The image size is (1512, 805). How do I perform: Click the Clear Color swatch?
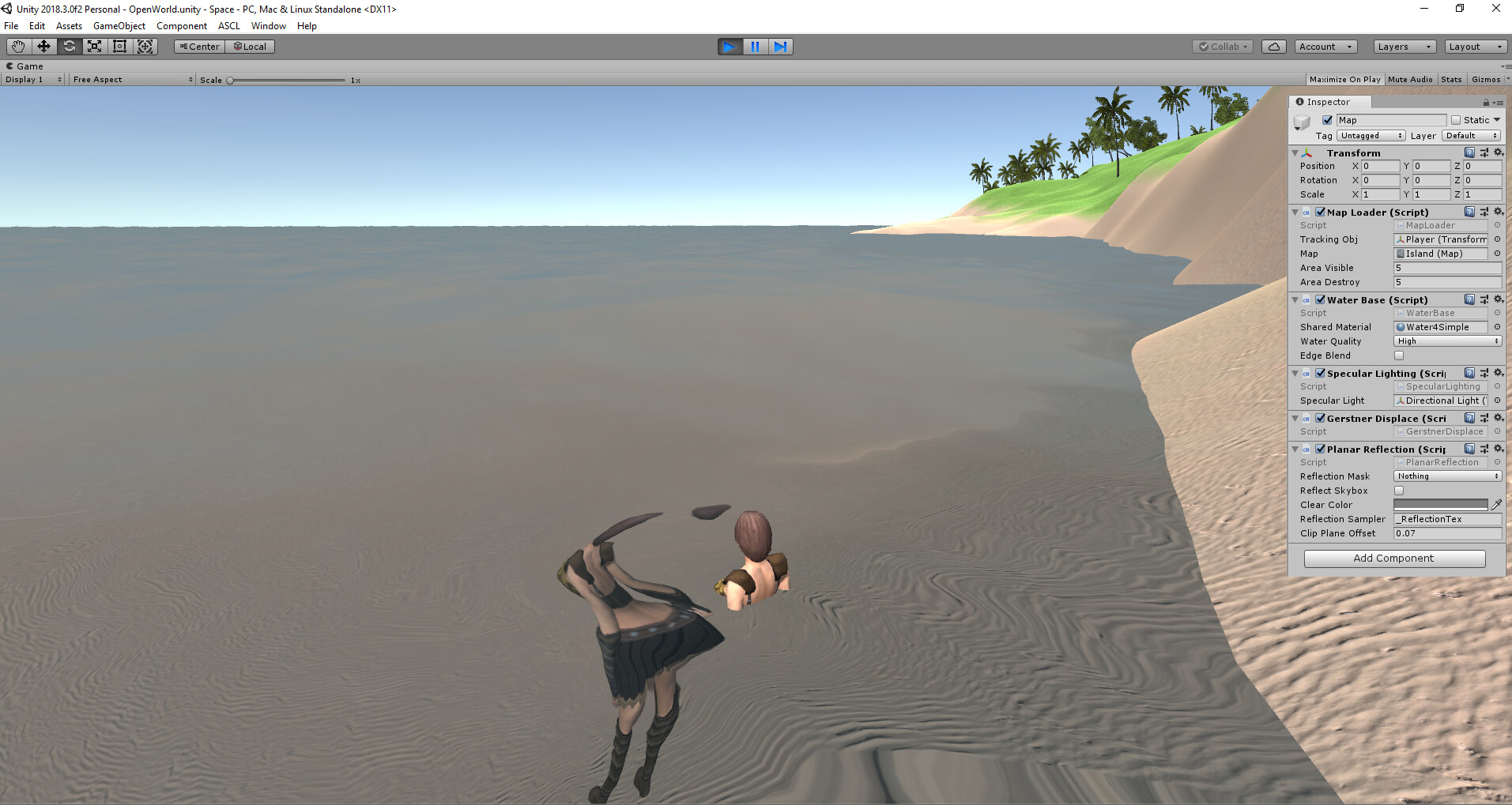(1440, 504)
